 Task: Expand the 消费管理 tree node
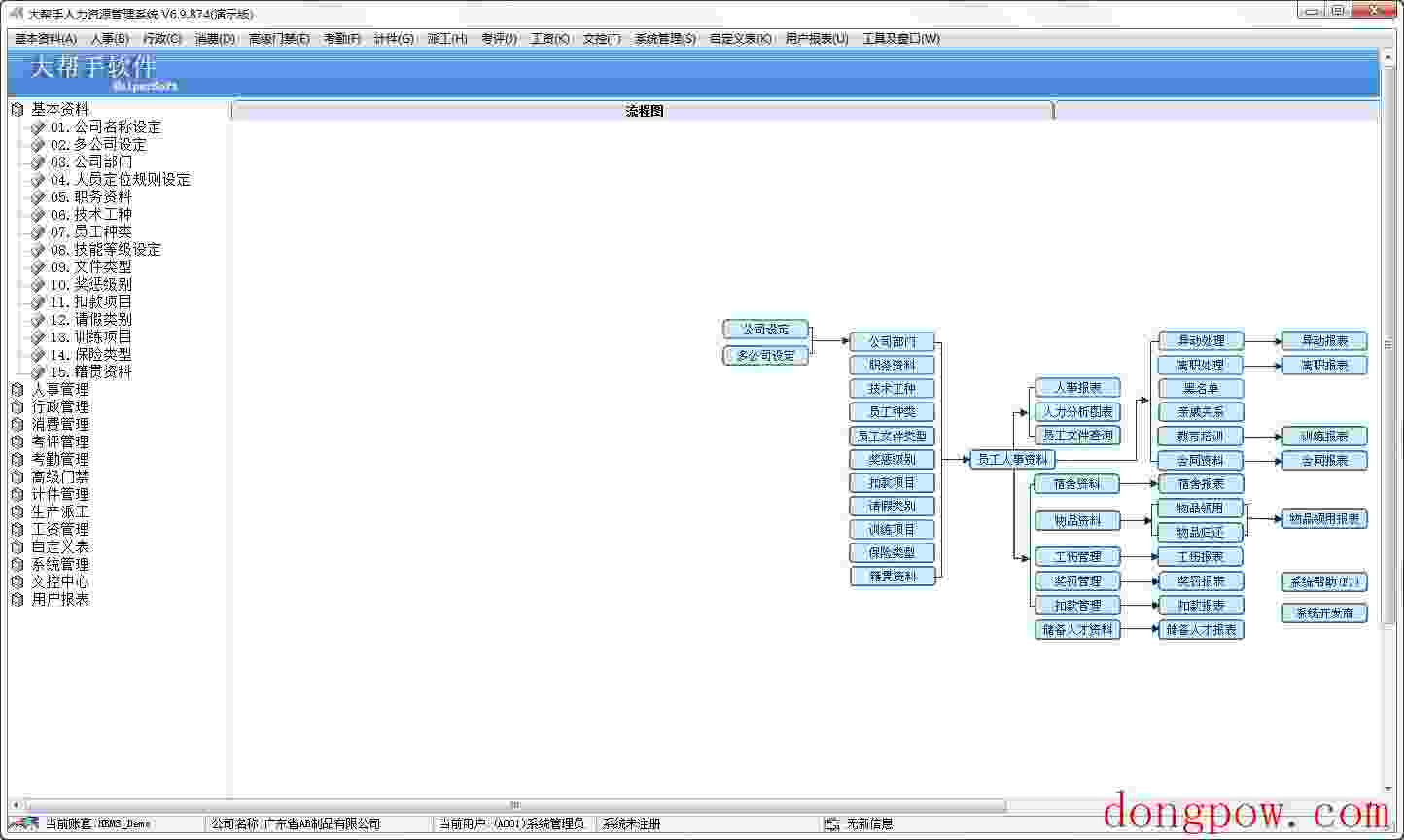[x=18, y=425]
